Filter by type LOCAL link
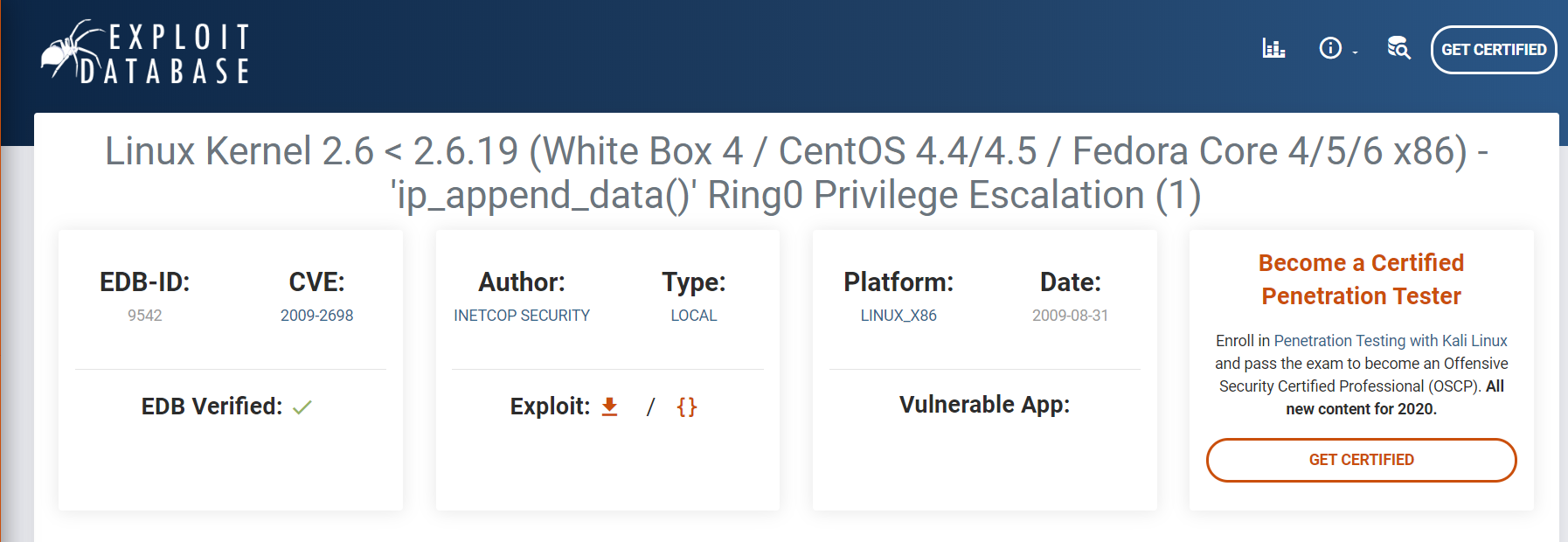The width and height of the screenshot is (1568, 542). click(694, 316)
